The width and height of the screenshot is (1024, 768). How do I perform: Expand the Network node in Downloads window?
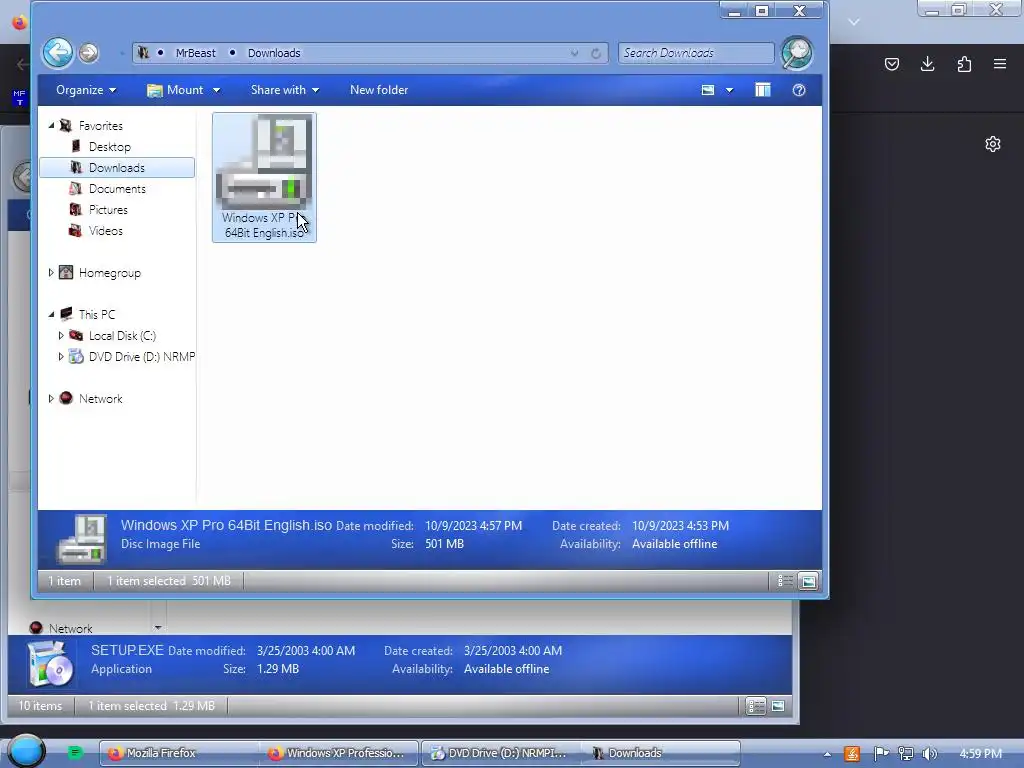coord(51,398)
